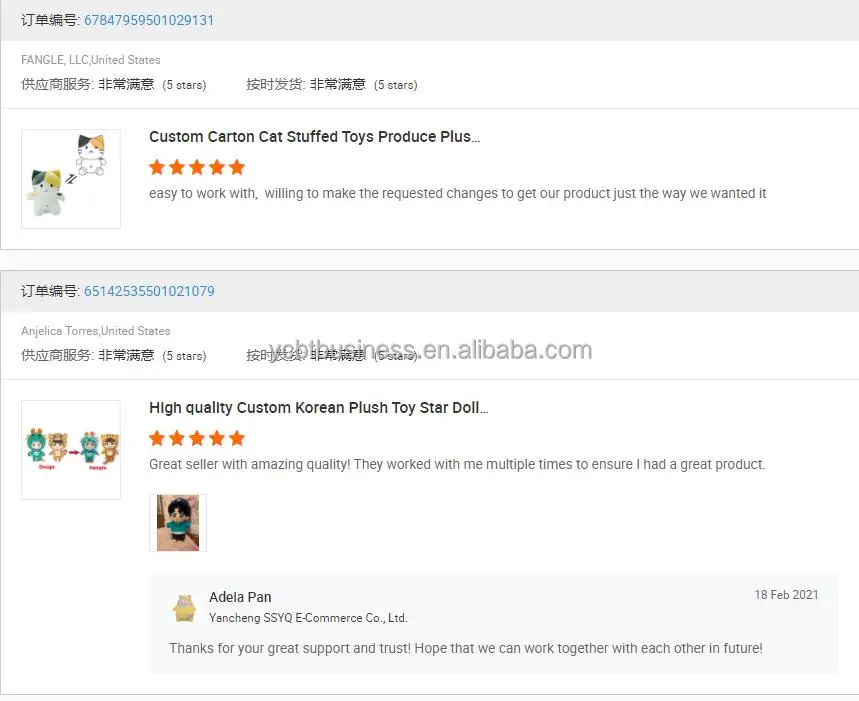Click the first review's on-time shipment rating text
This screenshot has height=701, width=859.
point(331,85)
